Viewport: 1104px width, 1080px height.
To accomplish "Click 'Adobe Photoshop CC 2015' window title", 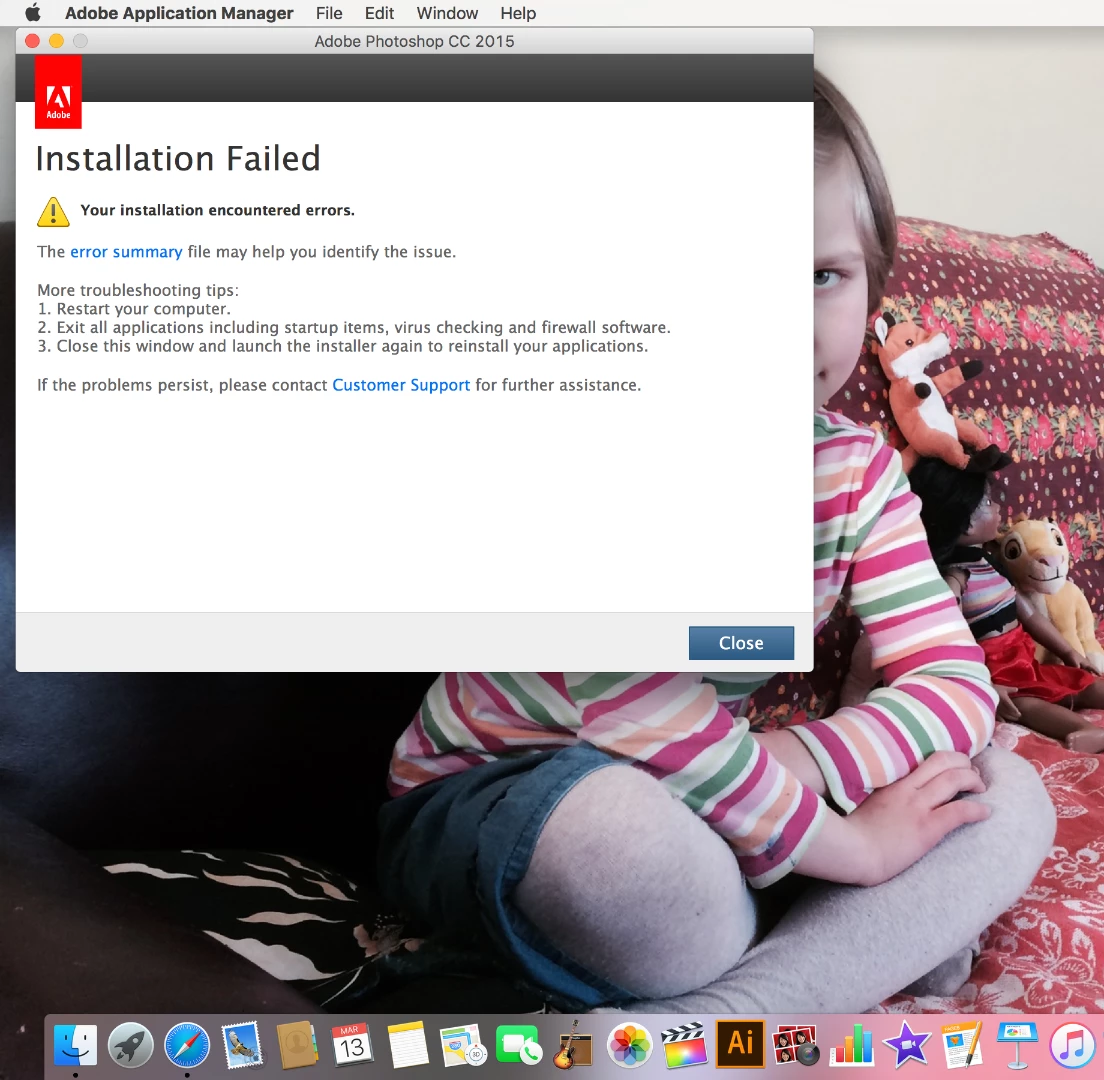I will 414,41.
